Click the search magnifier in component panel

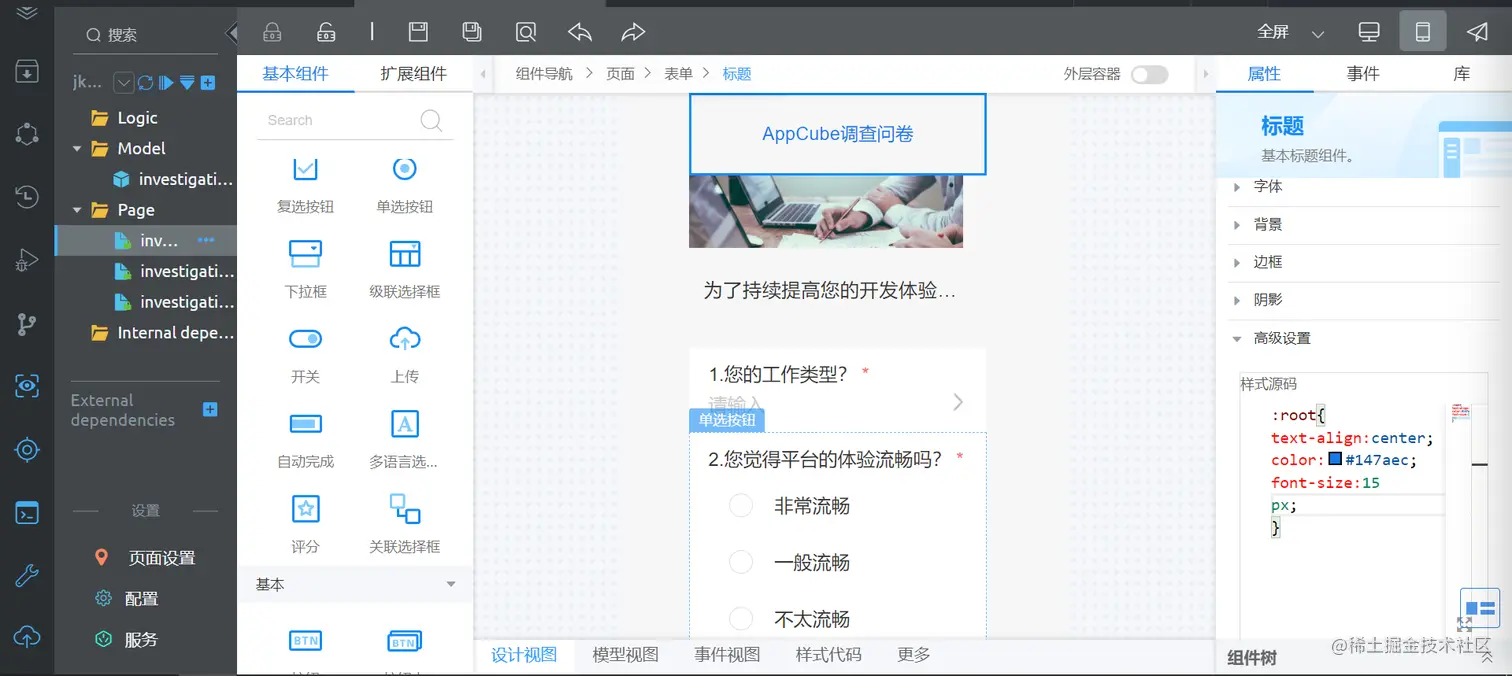(x=431, y=120)
